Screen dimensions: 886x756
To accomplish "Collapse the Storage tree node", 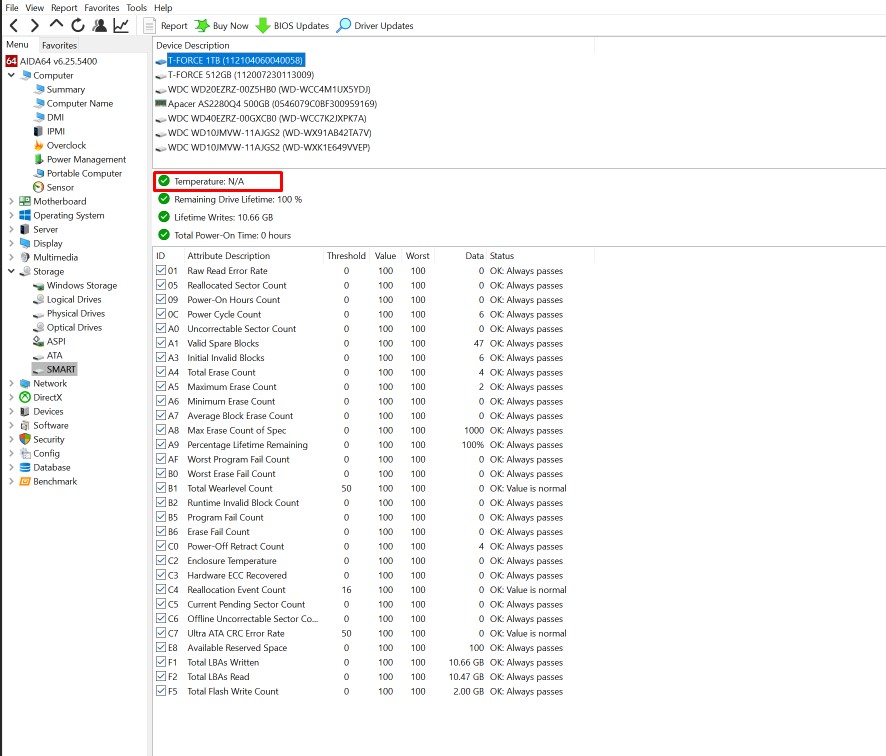I will [x=11, y=271].
